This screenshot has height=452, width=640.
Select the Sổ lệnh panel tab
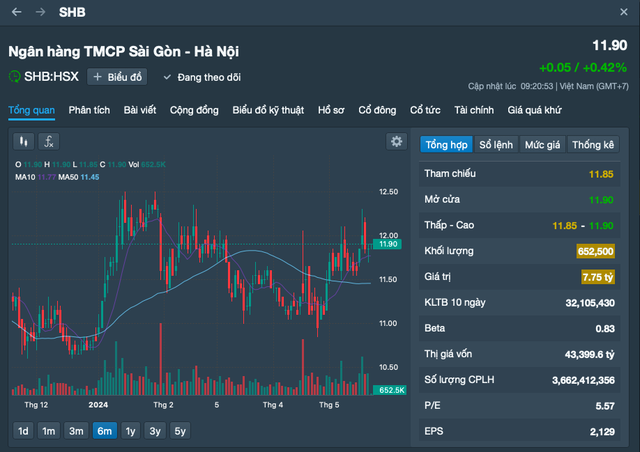coord(495,145)
